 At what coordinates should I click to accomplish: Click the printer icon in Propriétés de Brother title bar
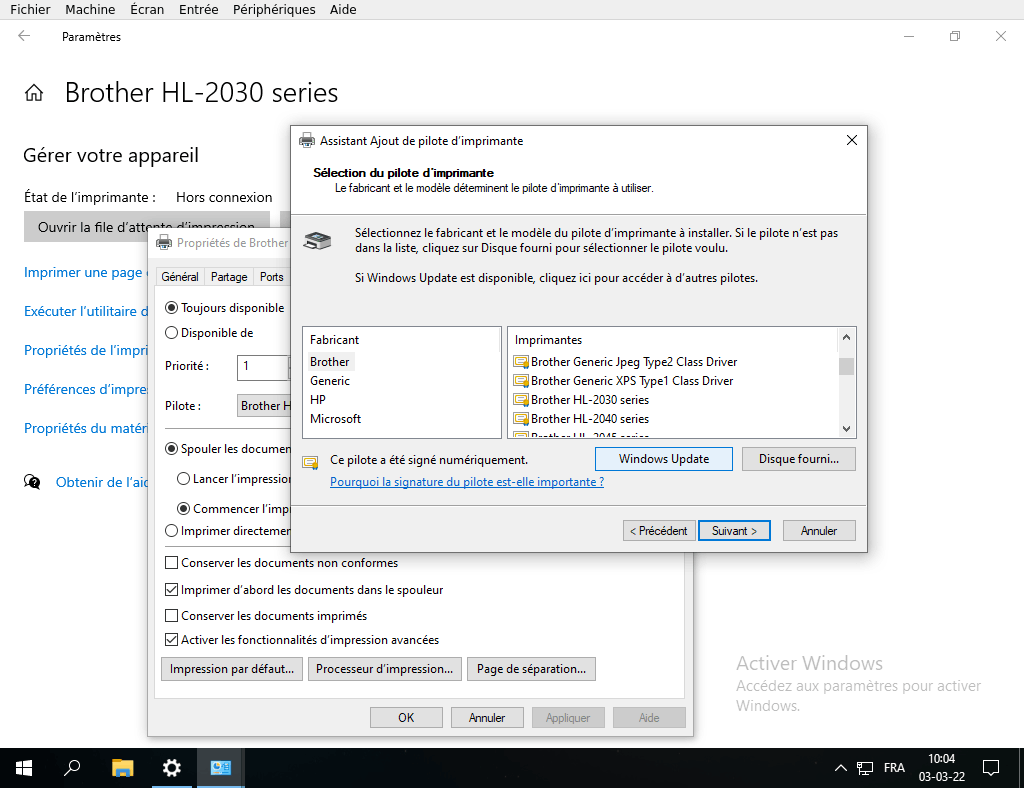163,242
